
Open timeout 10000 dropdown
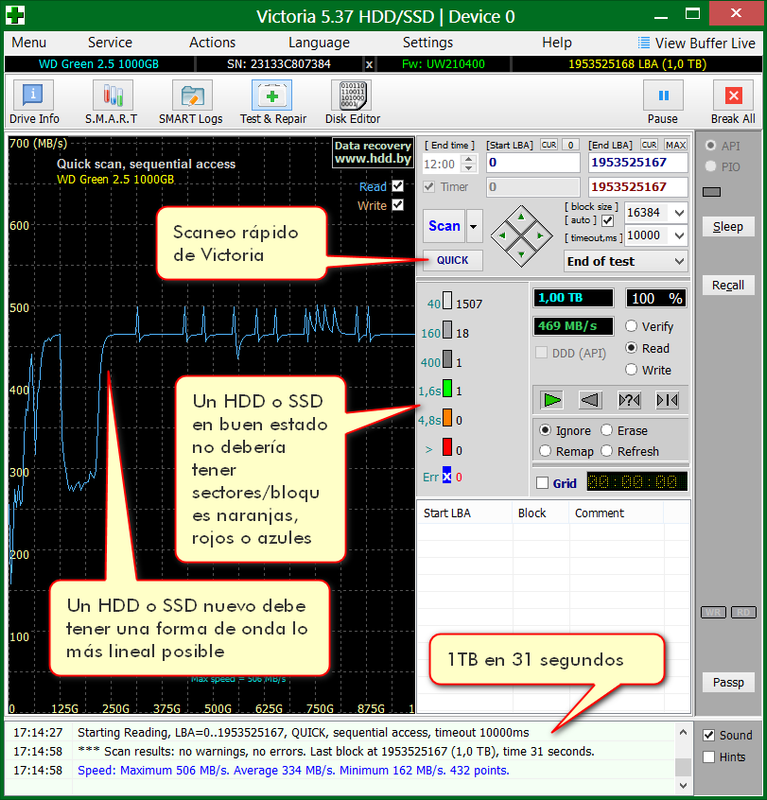tap(679, 236)
